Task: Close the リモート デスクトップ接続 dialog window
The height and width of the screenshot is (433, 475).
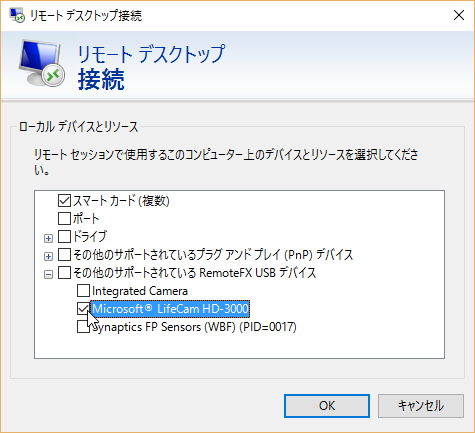Action: pos(459,15)
